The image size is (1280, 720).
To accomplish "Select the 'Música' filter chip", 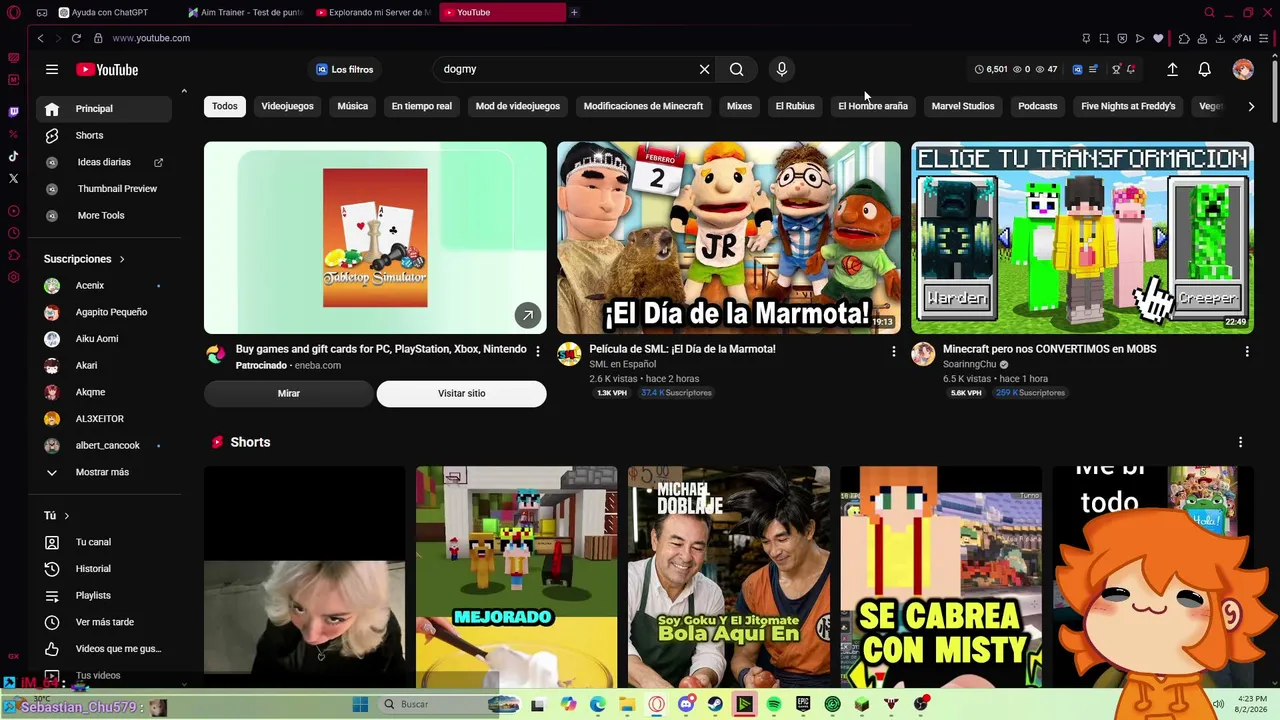I will (352, 106).
